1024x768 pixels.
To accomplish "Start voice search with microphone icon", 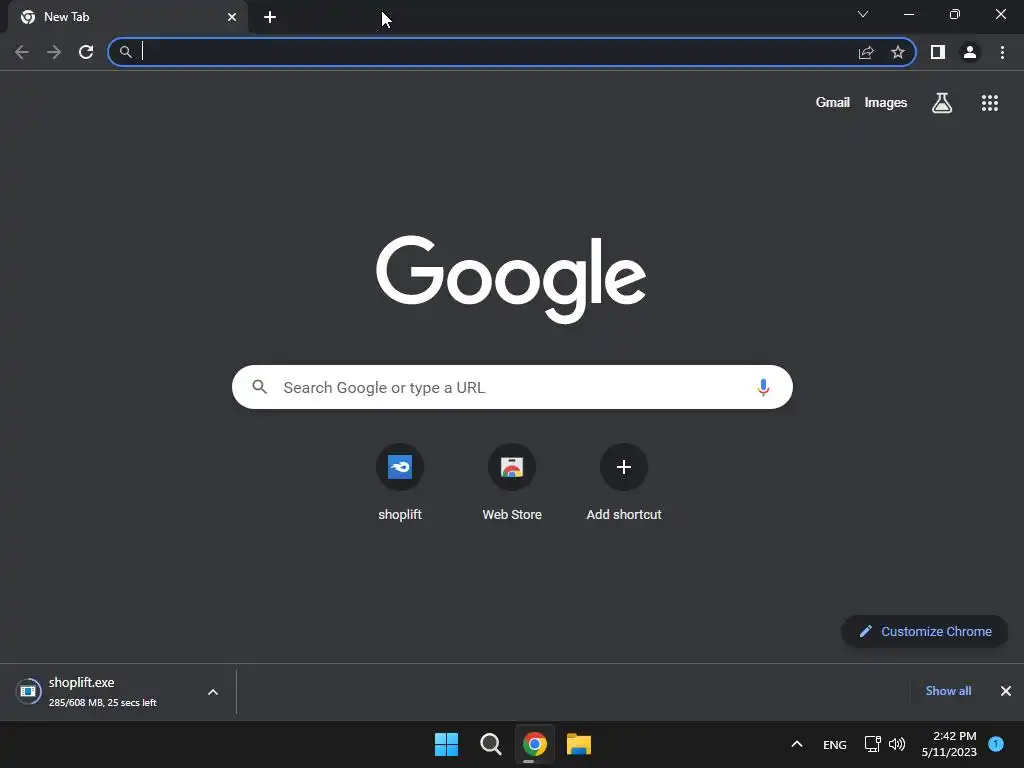I will coord(763,387).
